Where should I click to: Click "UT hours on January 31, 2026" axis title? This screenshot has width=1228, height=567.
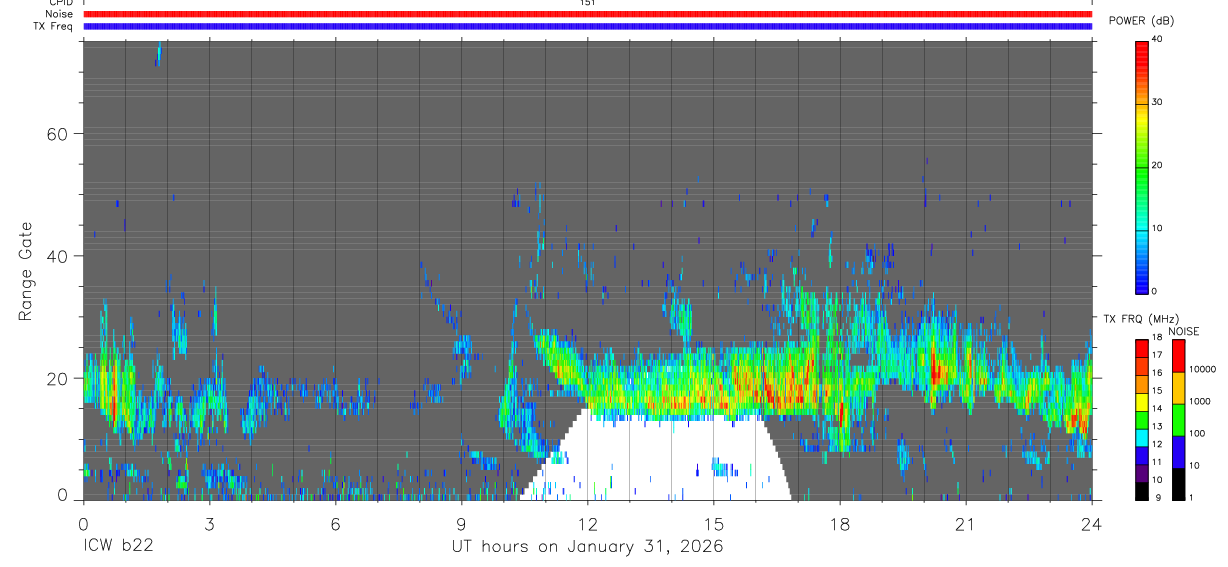[x=587, y=547]
